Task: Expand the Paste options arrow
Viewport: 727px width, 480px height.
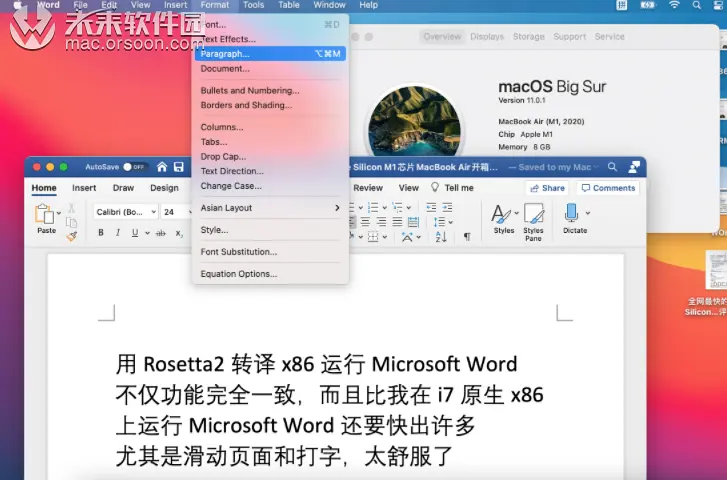Action: point(59,213)
